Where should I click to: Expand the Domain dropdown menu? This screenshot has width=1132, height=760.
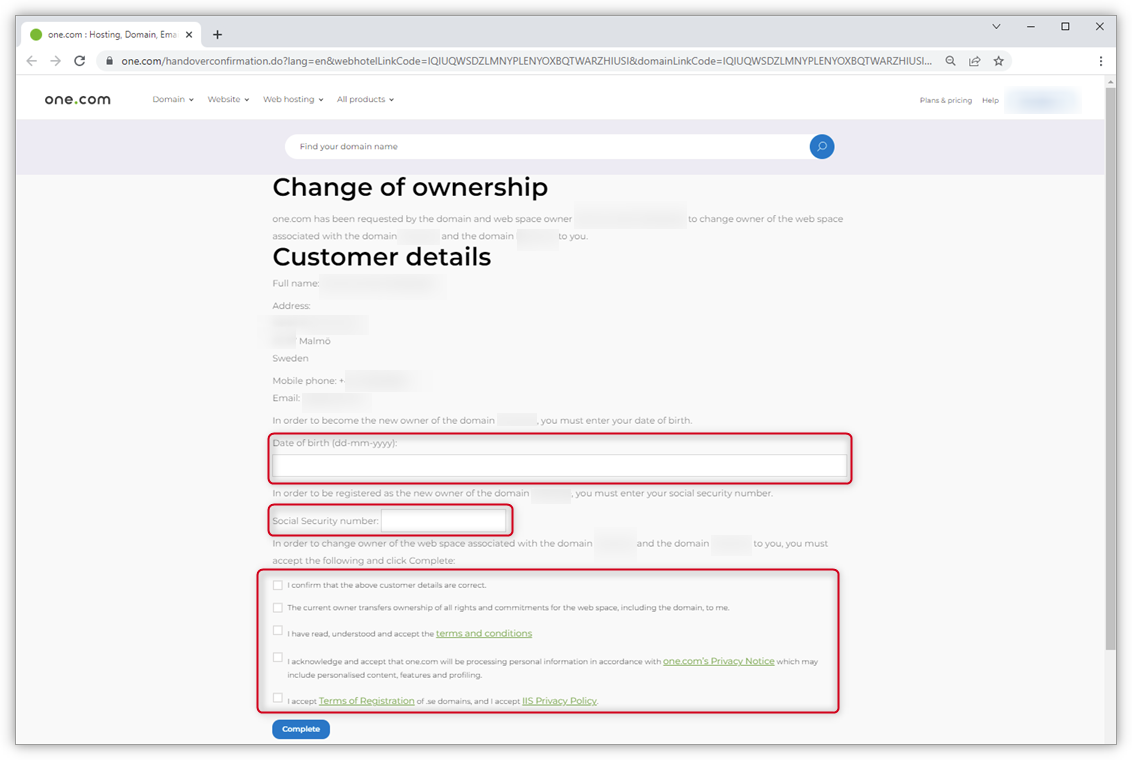point(172,99)
